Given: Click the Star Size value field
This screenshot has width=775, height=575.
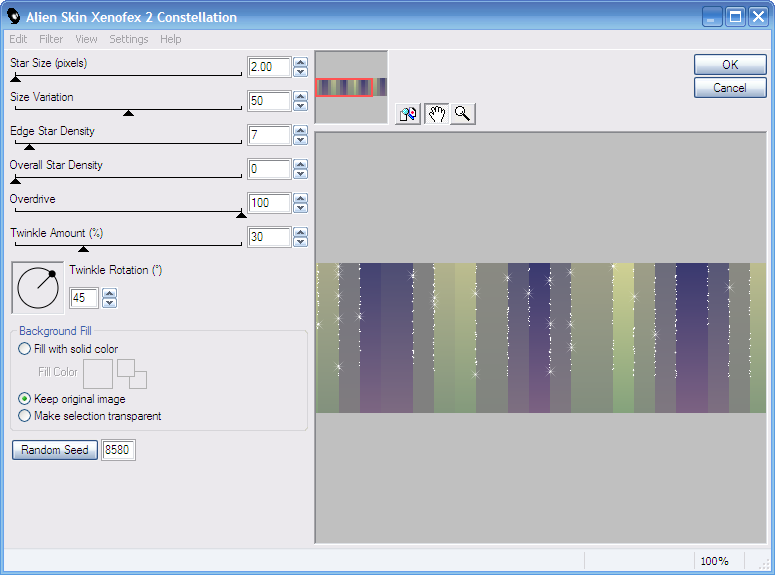Looking at the screenshot, I should tap(269, 67).
